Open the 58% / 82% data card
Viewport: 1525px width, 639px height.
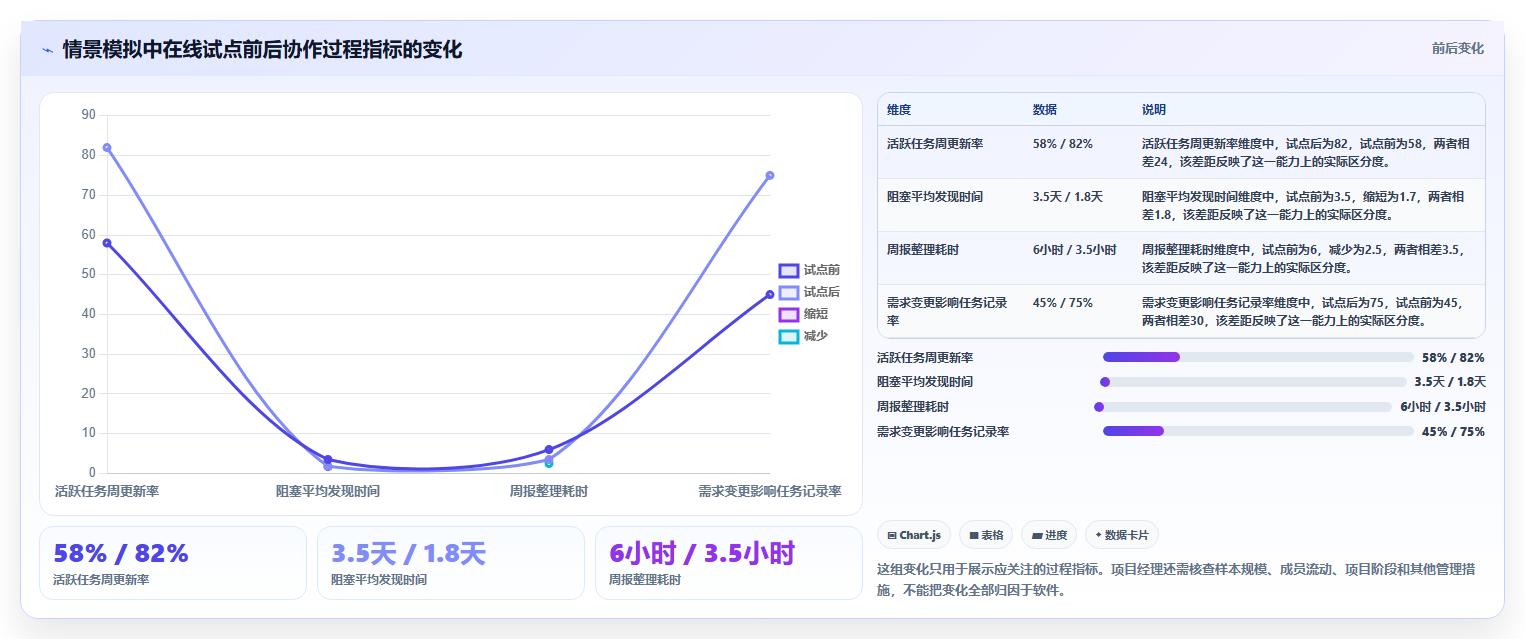pos(173,563)
